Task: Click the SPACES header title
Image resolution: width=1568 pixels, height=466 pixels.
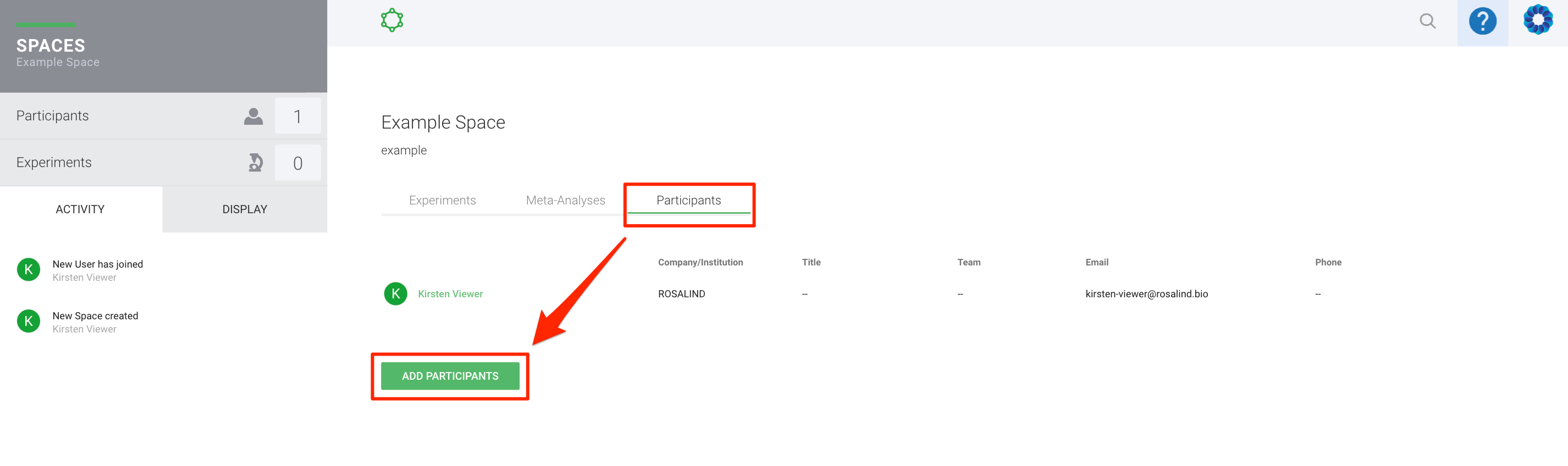Action: tap(51, 46)
